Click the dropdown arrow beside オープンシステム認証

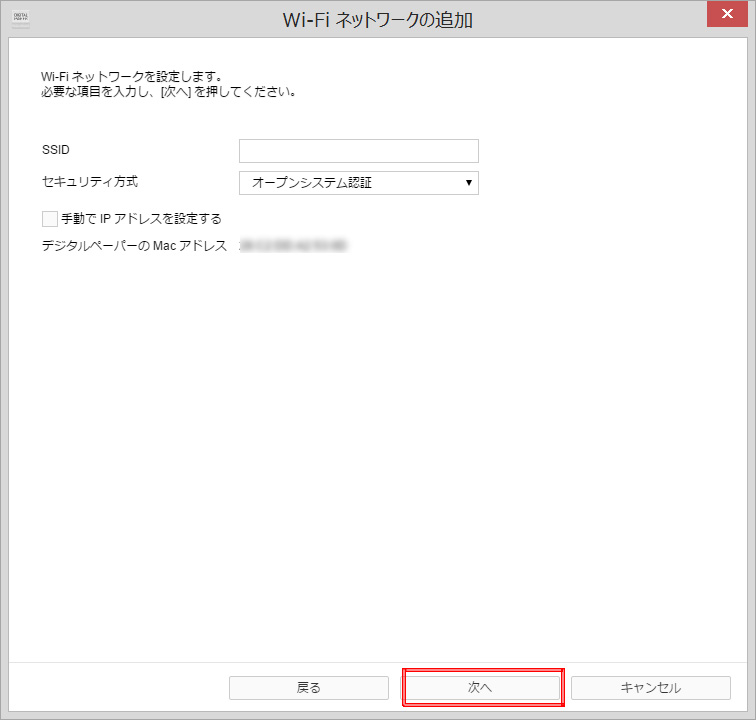(x=468, y=183)
